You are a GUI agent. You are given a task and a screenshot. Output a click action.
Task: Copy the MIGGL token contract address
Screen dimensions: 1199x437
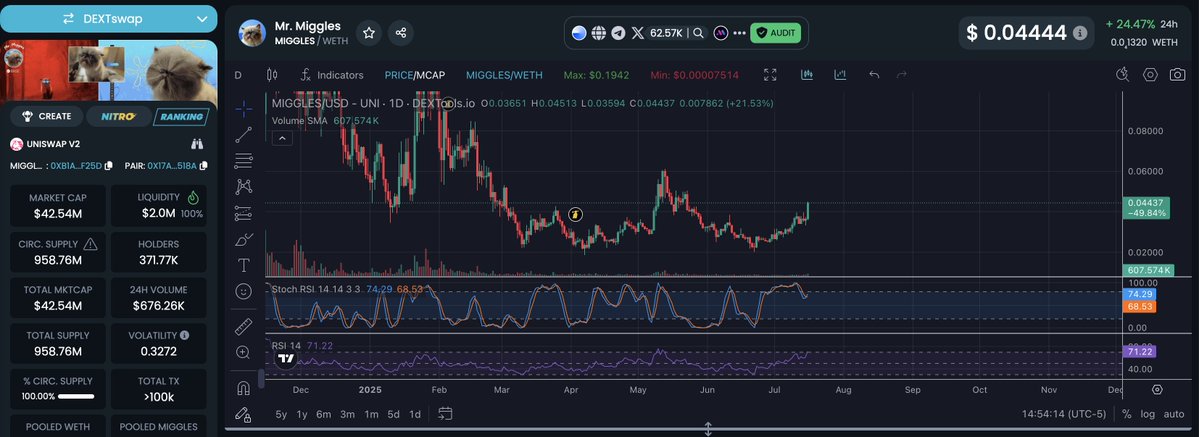coord(109,165)
